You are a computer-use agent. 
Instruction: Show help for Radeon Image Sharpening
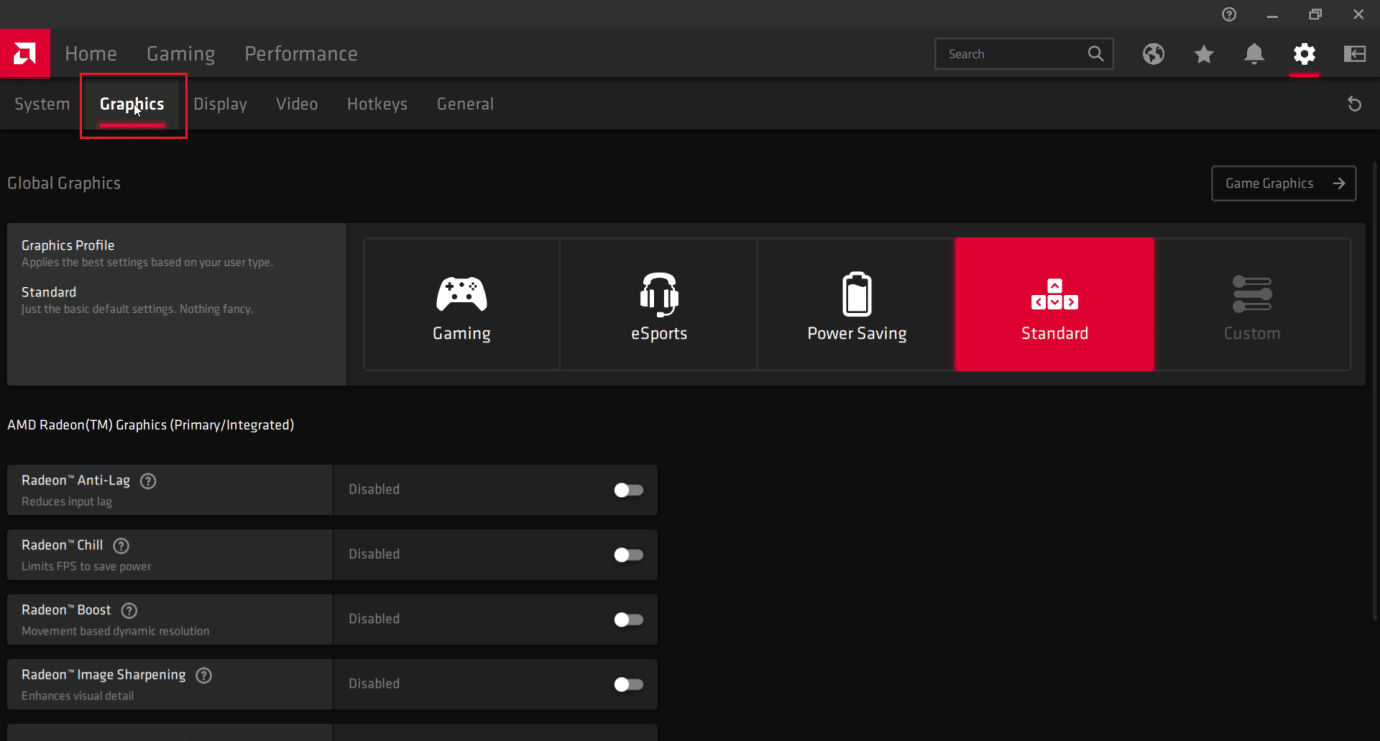point(204,675)
